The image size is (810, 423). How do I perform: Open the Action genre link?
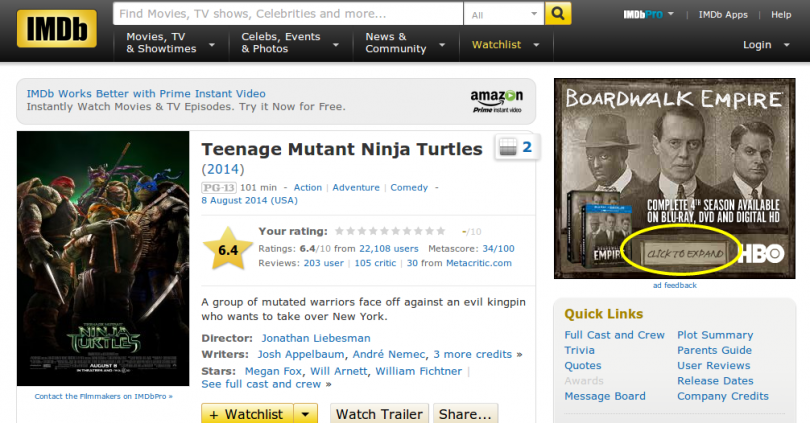[308, 187]
